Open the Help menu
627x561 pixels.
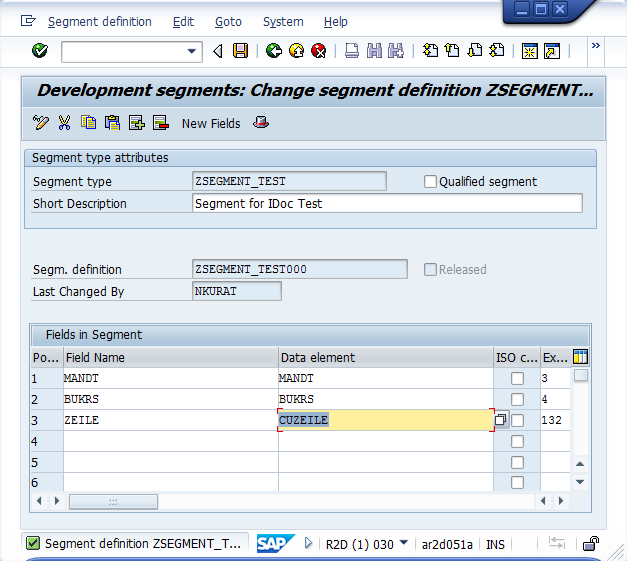[335, 22]
